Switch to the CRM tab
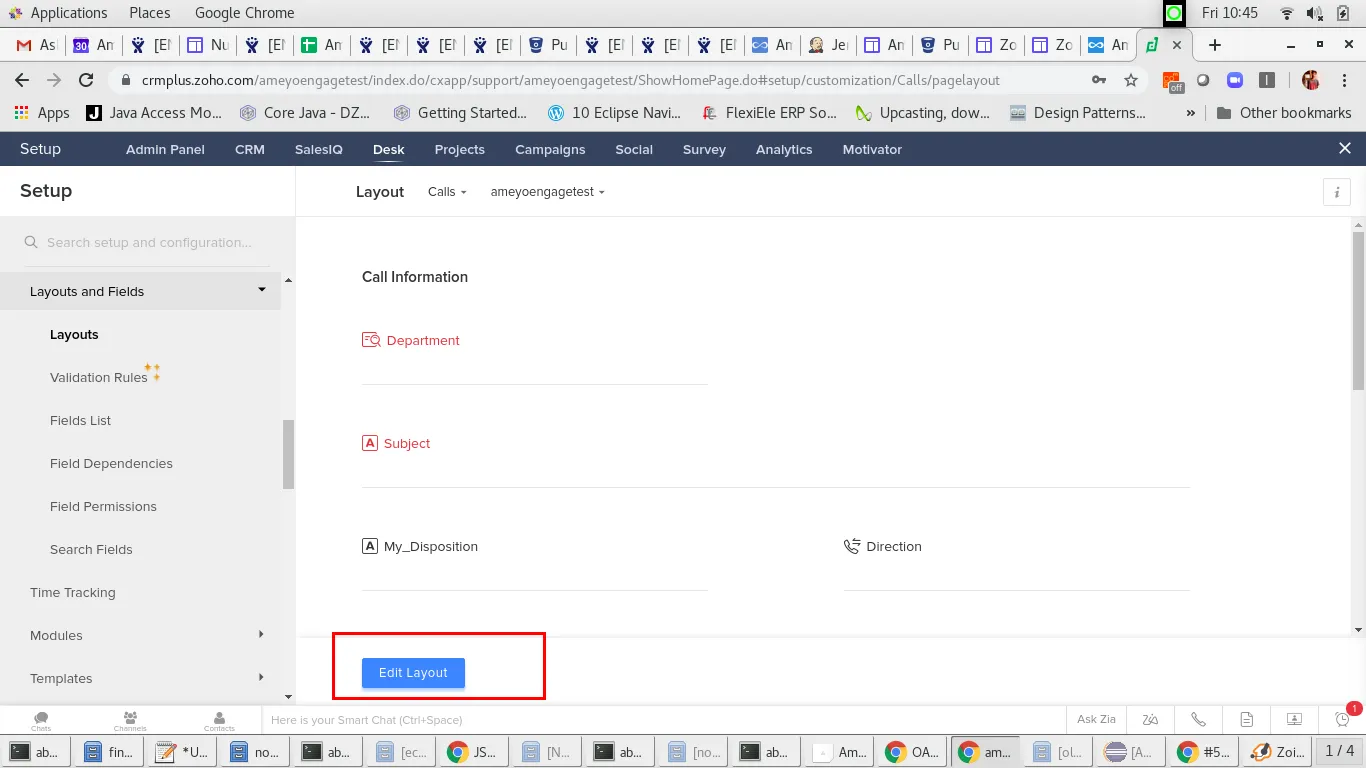The image size is (1366, 768). coord(250,149)
